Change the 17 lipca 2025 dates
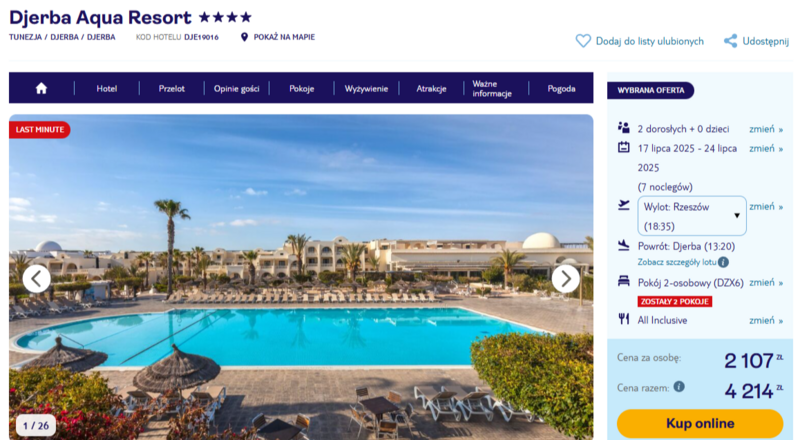This screenshot has height=440, width=800. click(766, 149)
